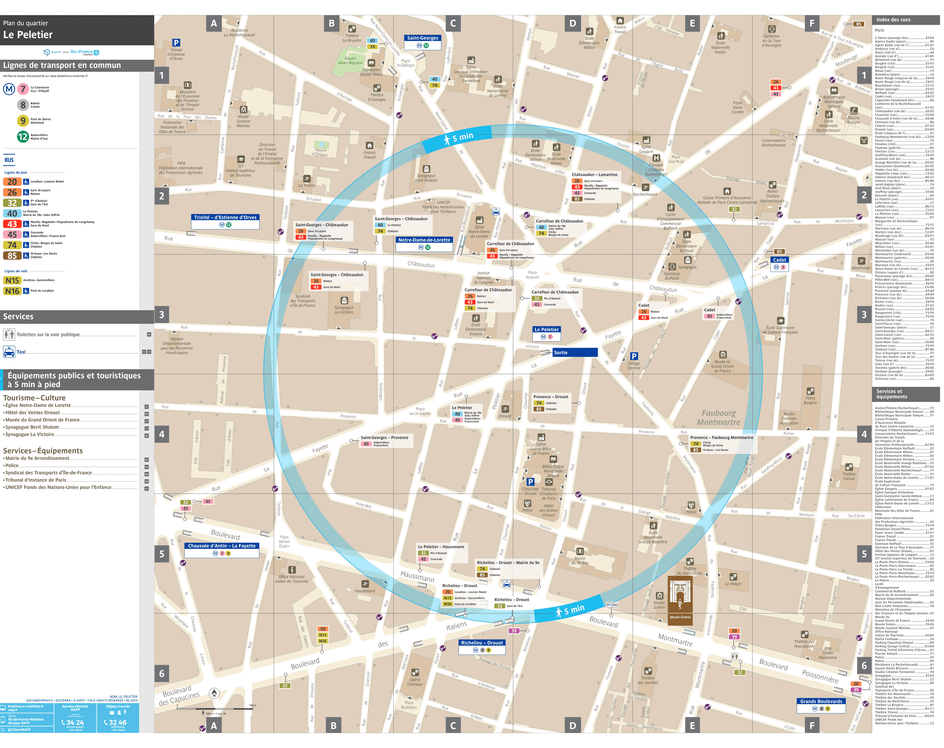Select the Metro line 7 icon in the legend
Image resolution: width=944 pixels, height=748 pixels.
click(x=22, y=90)
